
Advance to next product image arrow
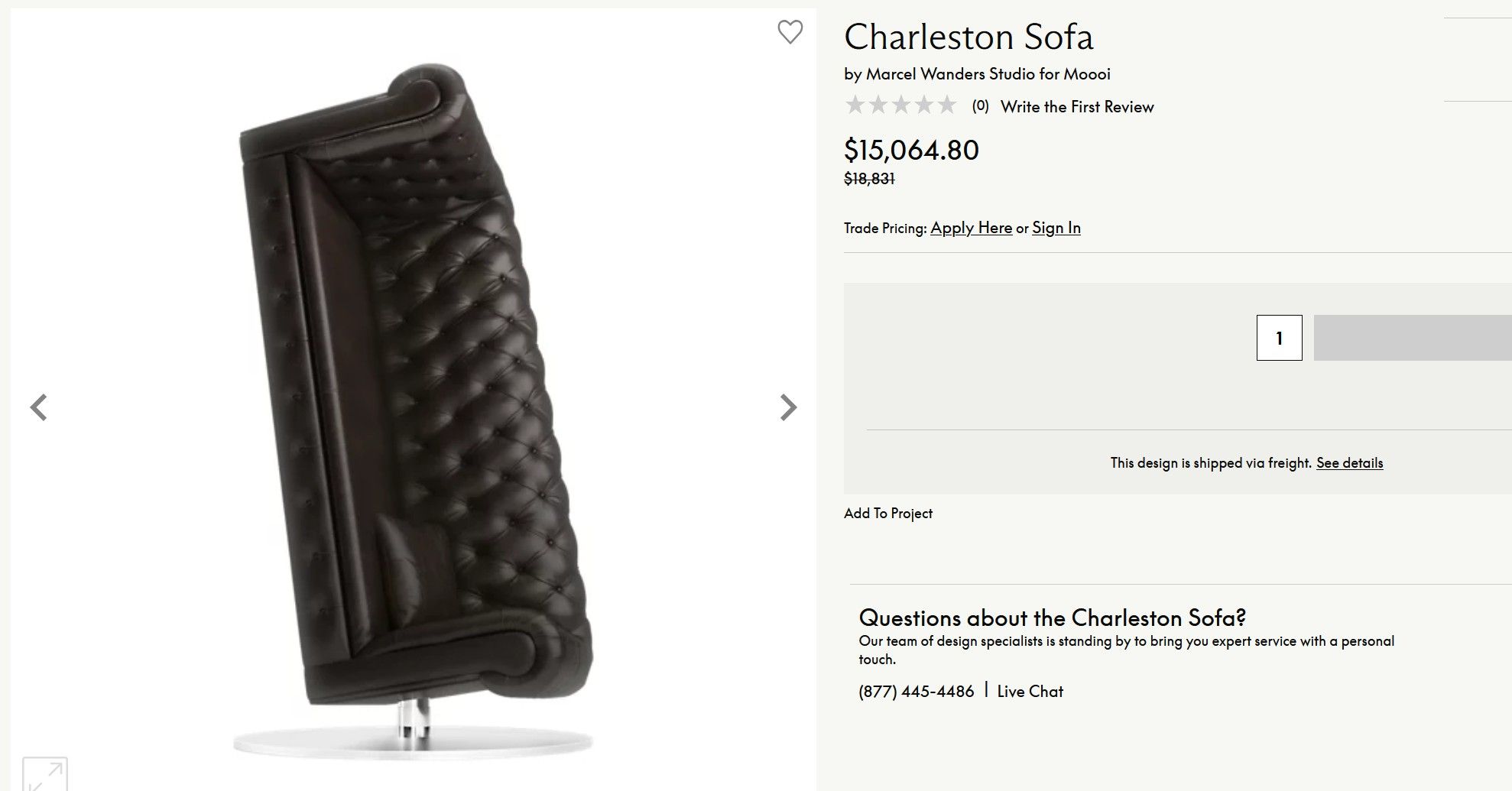click(788, 407)
